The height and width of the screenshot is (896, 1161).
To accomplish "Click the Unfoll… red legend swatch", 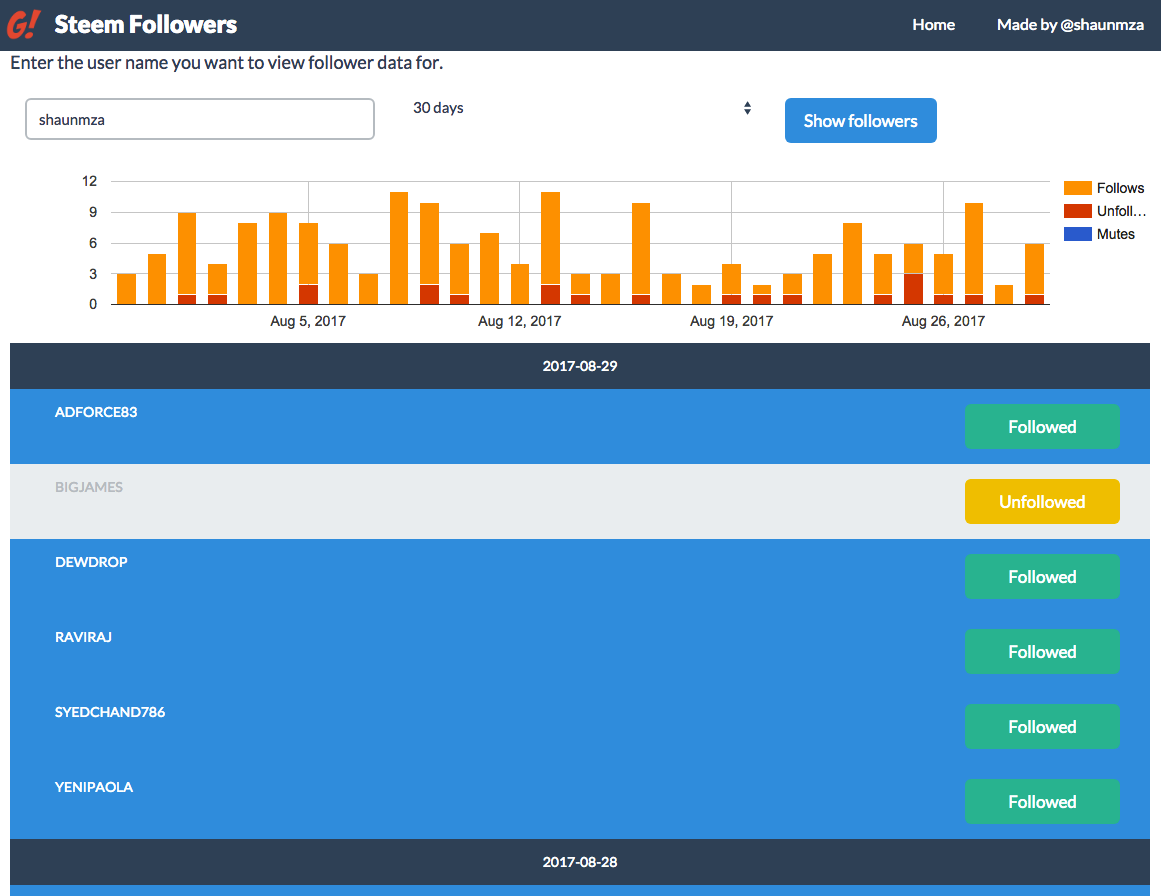I will coord(1077,211).
